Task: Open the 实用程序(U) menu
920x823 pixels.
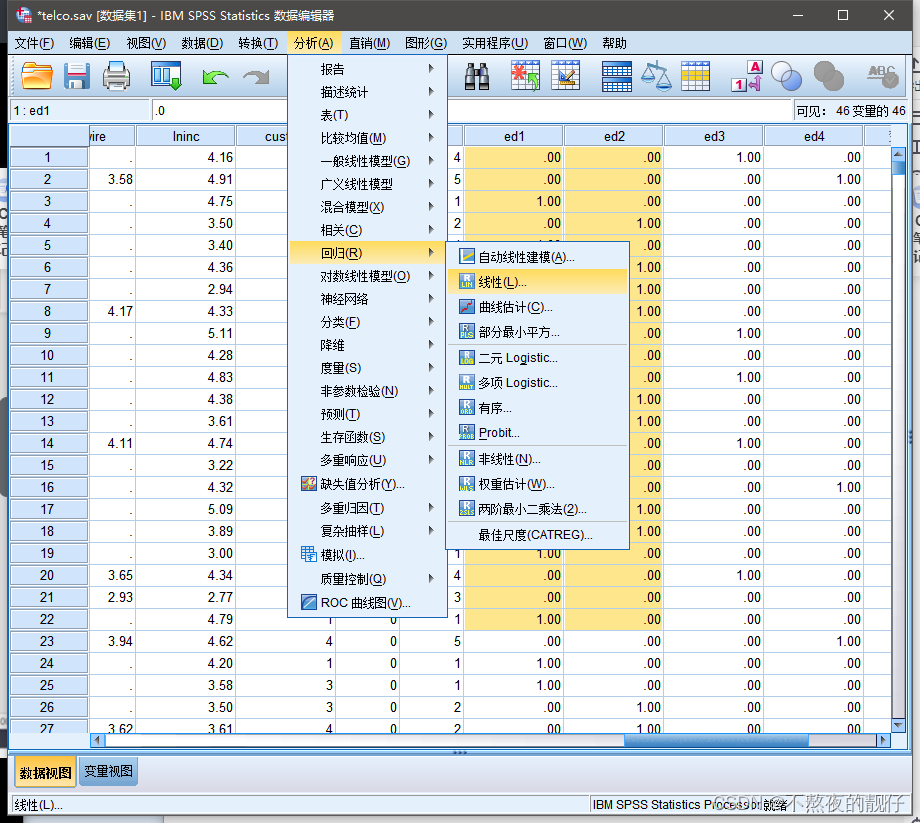Action: (x=495, y=43)
